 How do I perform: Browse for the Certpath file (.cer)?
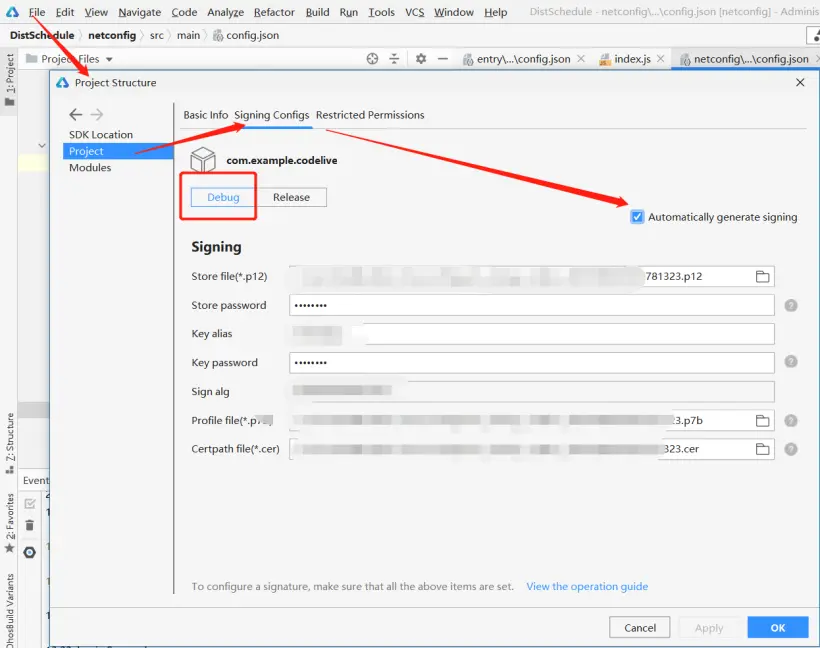click(762, 449)
